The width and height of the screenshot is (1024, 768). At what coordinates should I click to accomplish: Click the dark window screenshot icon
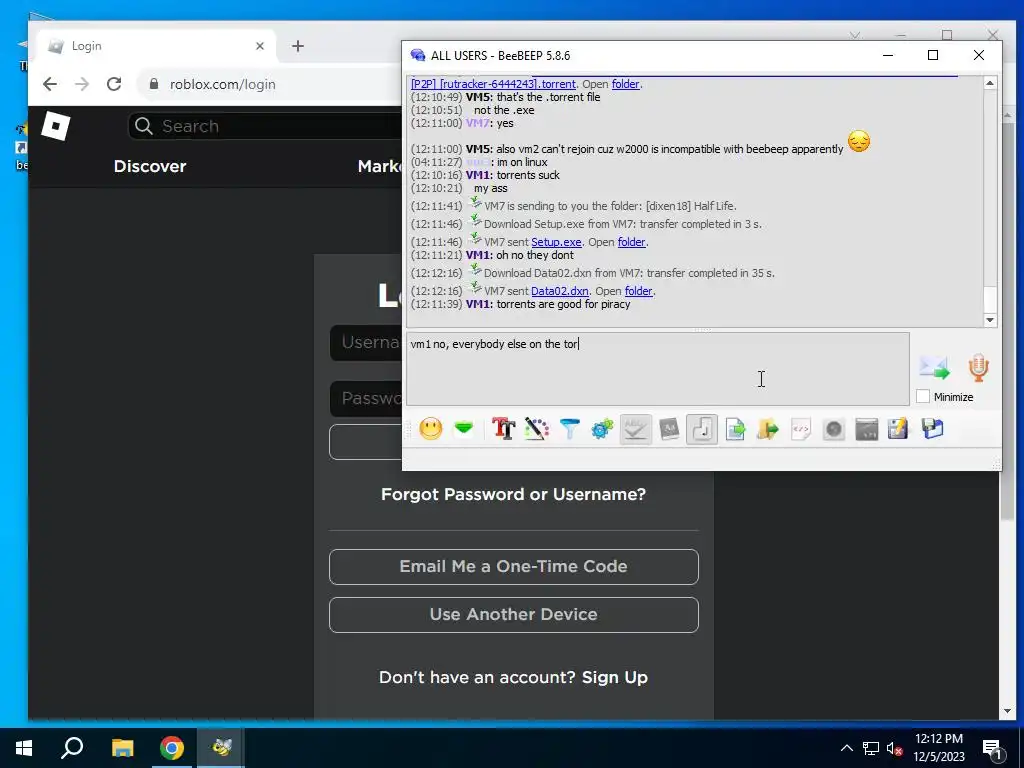coord(867,429)
